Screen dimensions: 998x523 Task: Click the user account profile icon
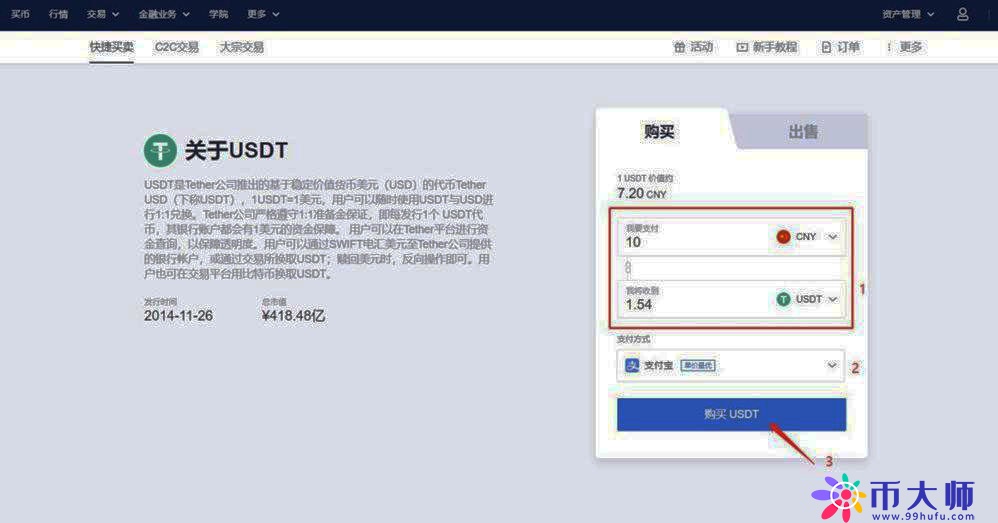[x=962, y=14]
